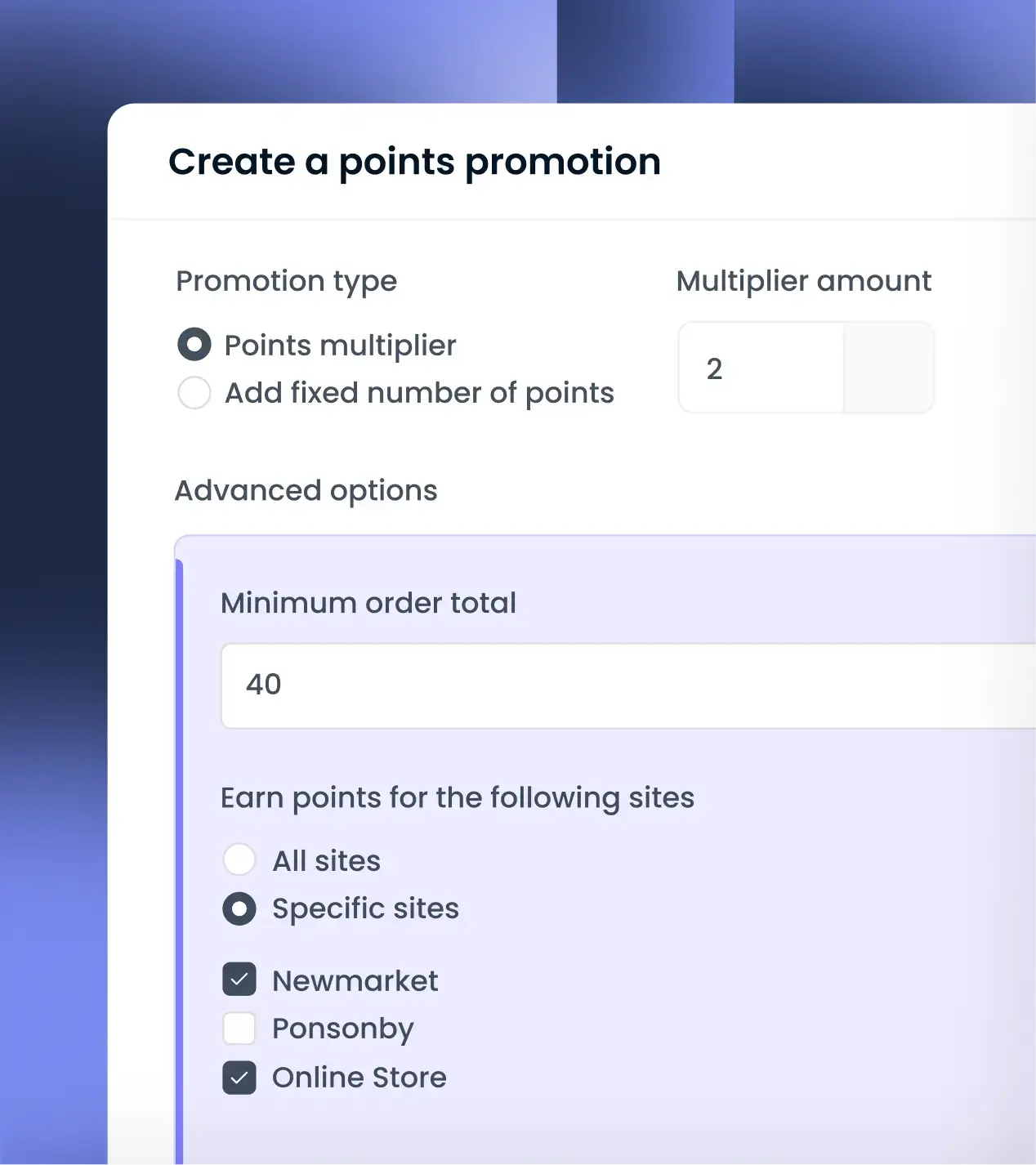The height and width of the screenshot is (1165, 1036).
Task: Select the Specific sites option
Action: coord(239,908)
